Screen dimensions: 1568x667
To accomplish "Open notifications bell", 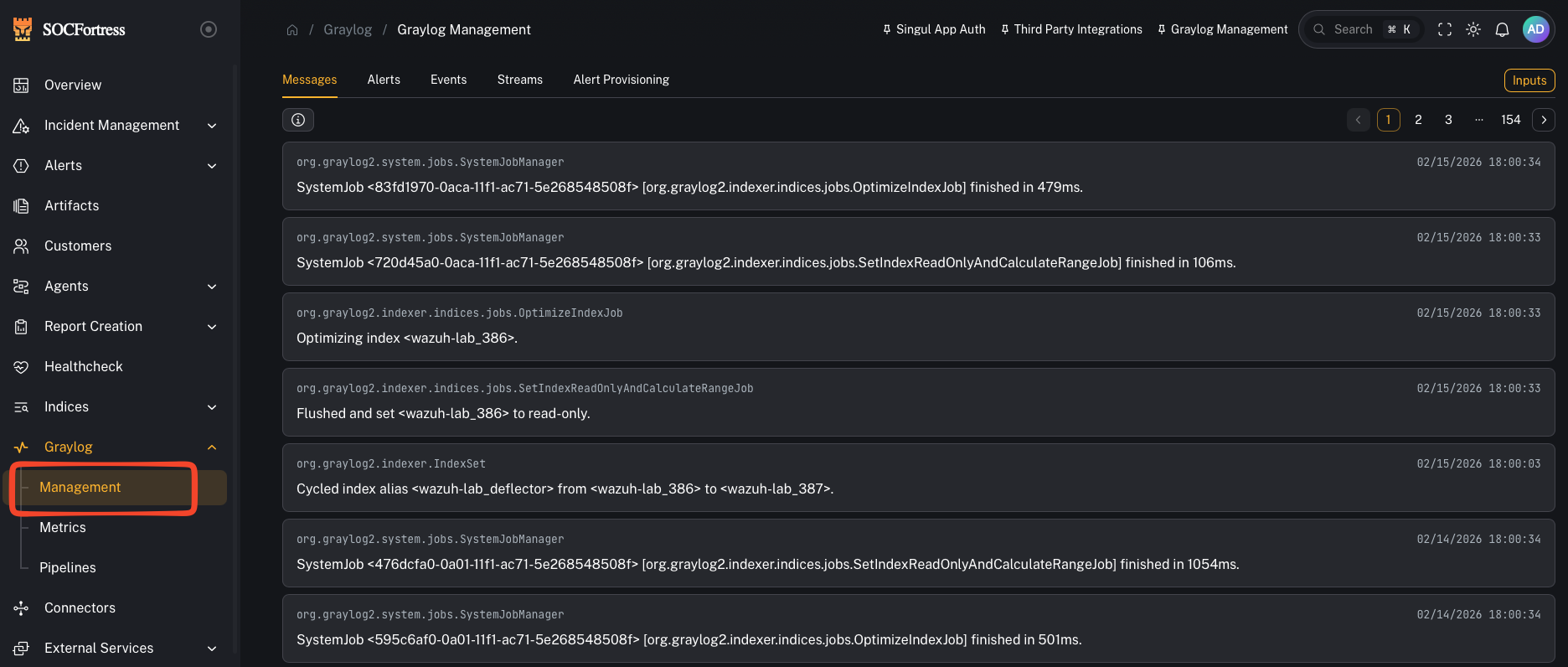I will pyautogui.click(x=1502, y=29).
